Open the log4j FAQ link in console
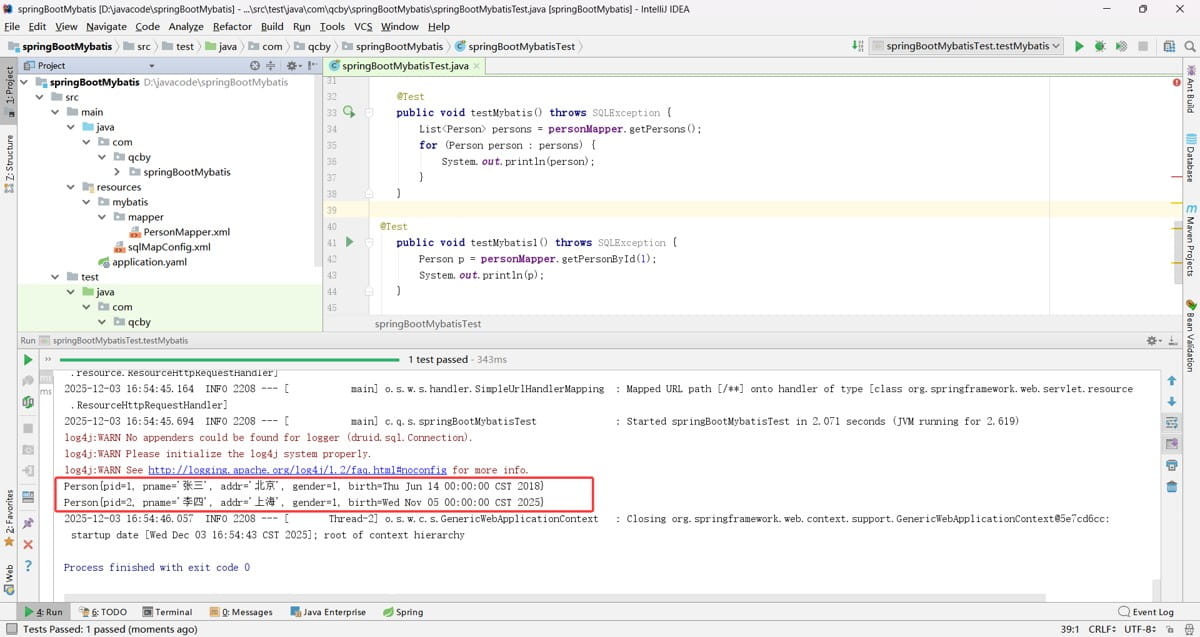 [298, 470]
